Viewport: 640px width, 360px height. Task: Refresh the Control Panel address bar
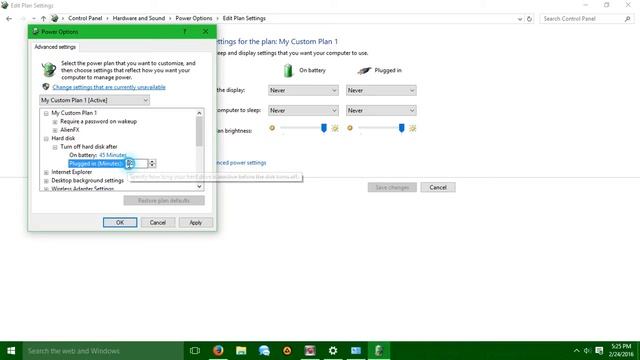click(529, 19)
